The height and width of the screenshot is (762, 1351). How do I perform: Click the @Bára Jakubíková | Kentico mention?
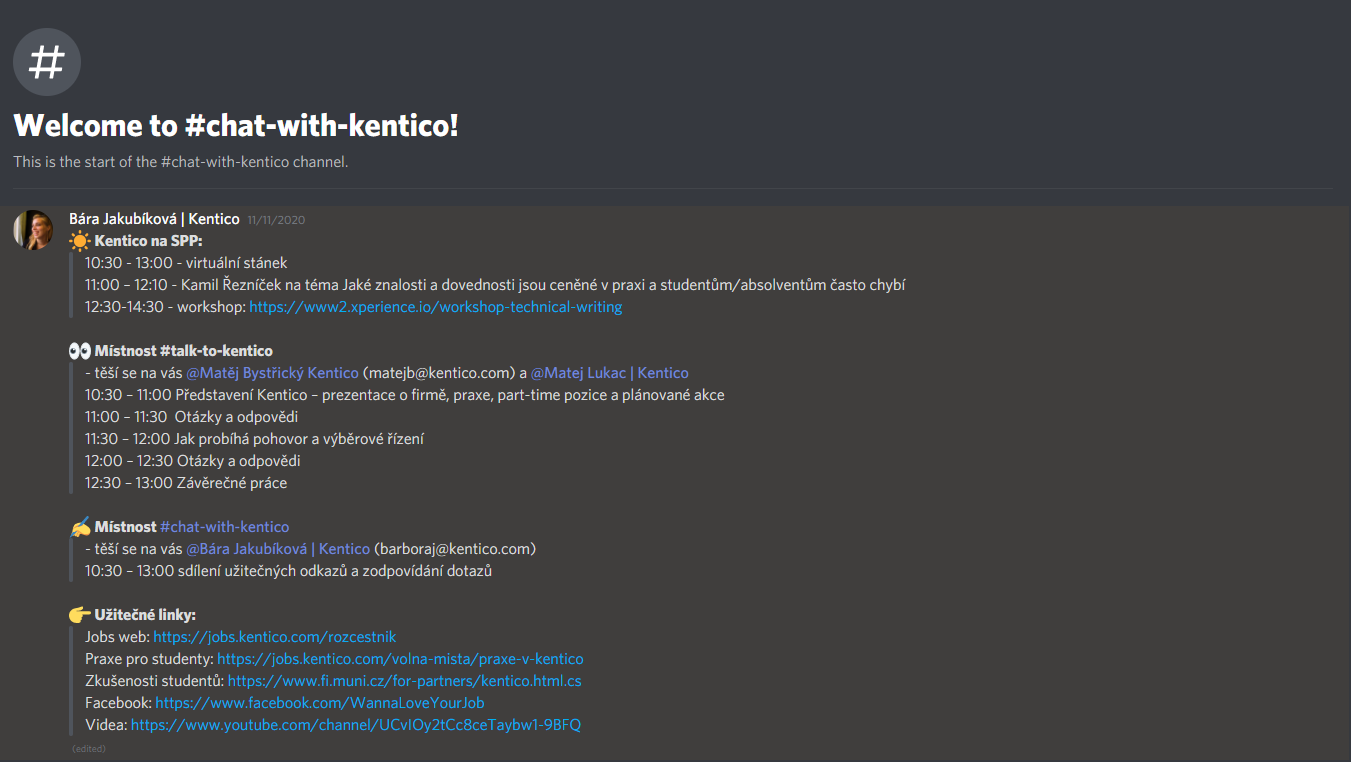[x=278, y=549]
